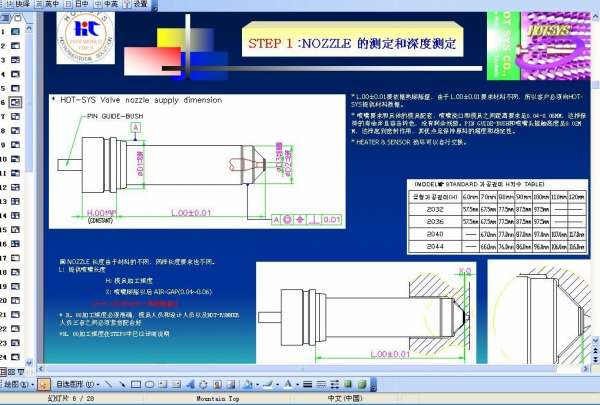Open the 设置 settings button
The image size is (600, 405).
136,4
